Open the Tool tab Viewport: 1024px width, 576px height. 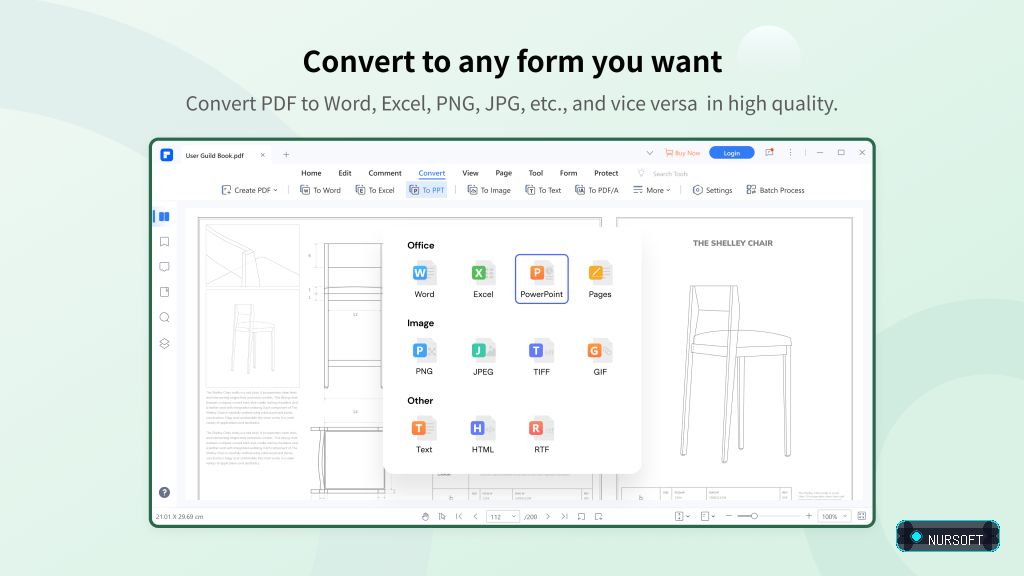[536, 173]
